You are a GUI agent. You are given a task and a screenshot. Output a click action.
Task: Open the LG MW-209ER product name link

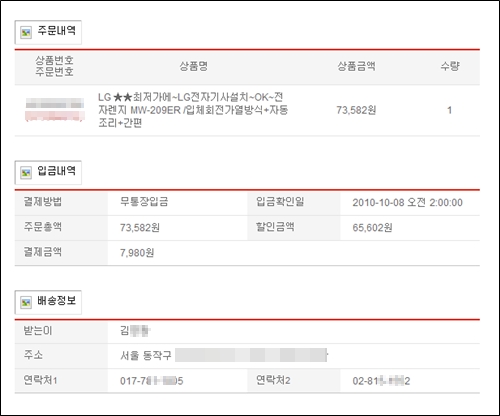pos(193,110)
